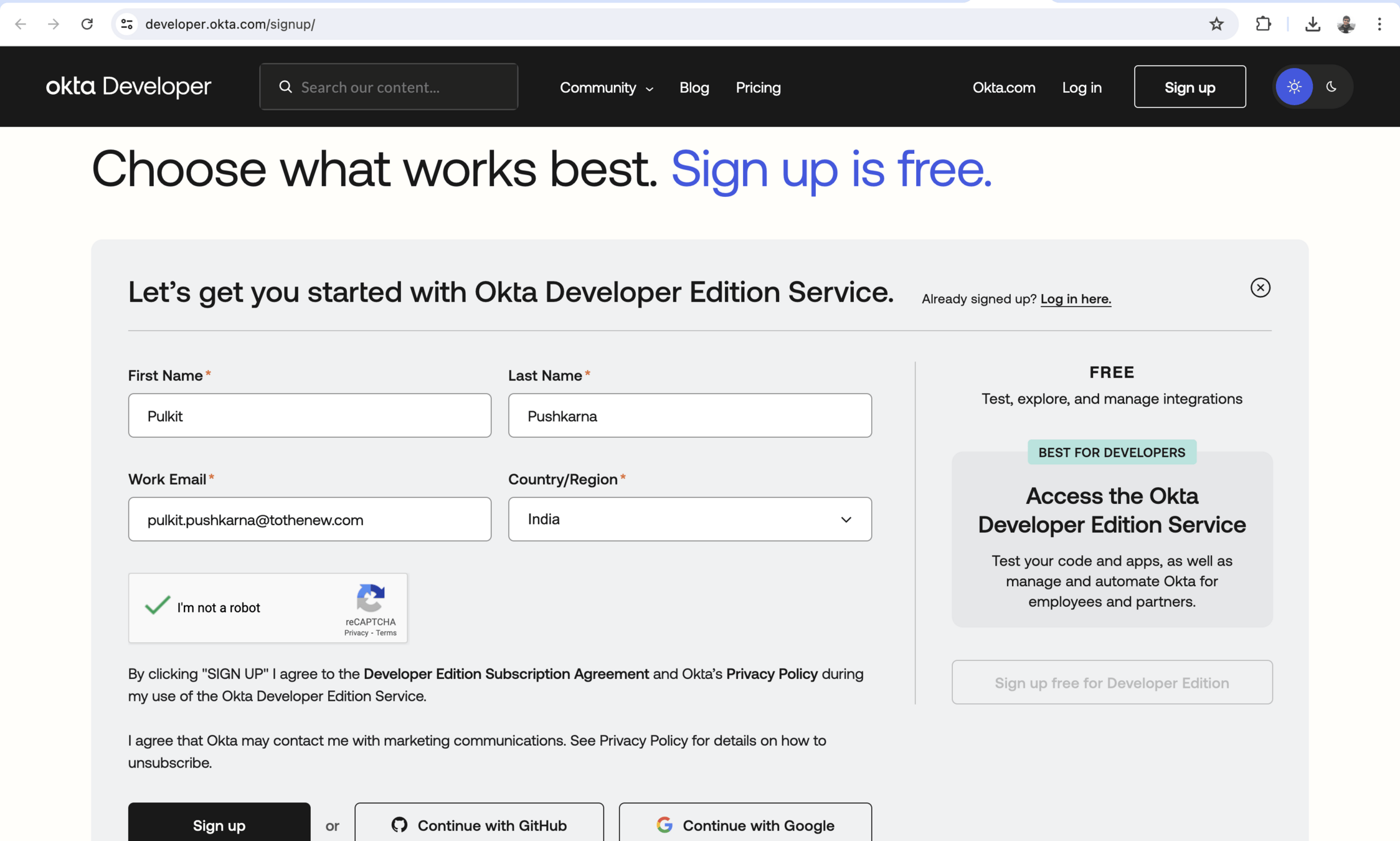The height and width of the screenshot is (841, 1400).
Task: Click the reCAPTCHA logo
Action: pyautogui.click(x=371, y=598)
